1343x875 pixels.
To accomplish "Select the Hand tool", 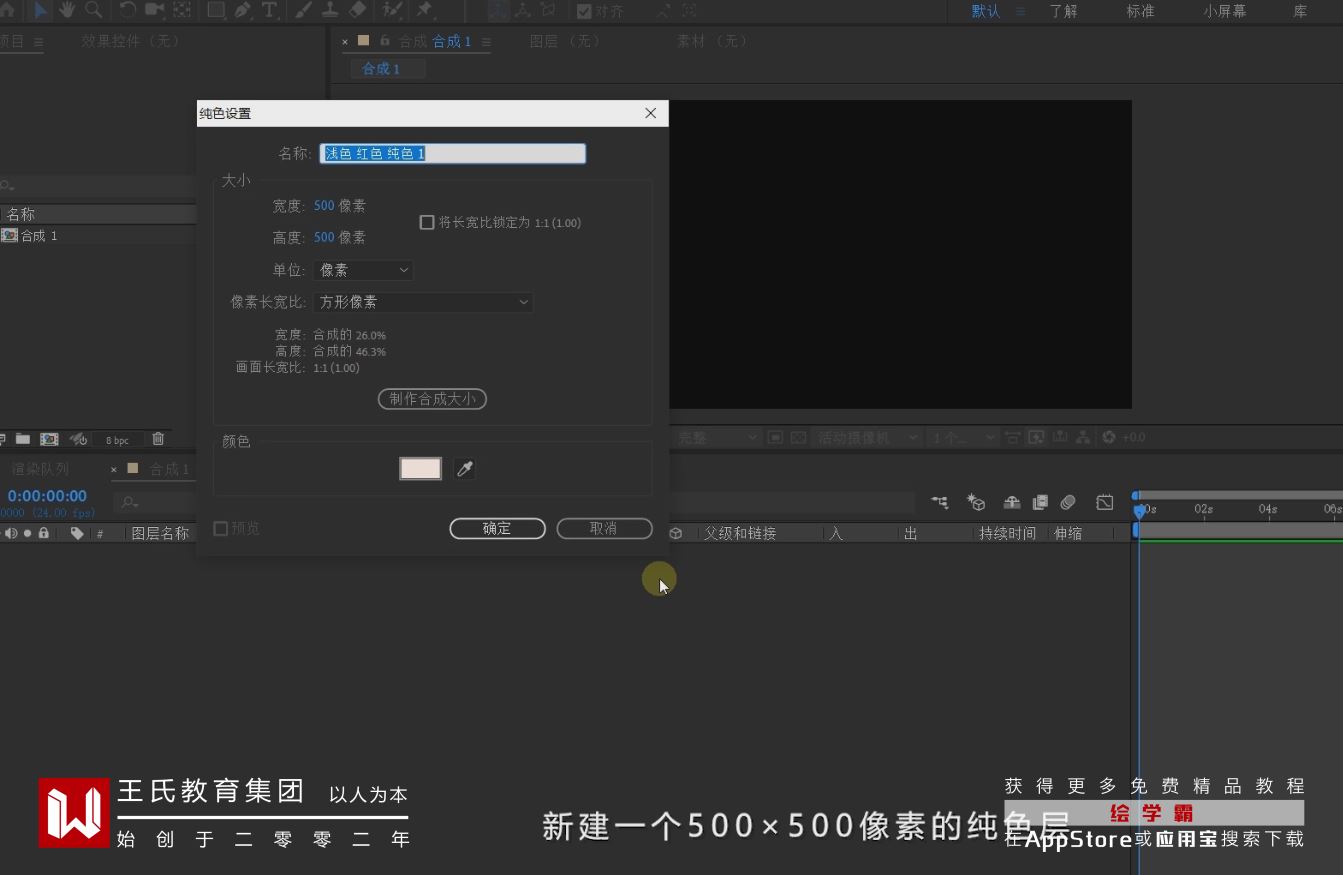I will pyautogui.click(x=67, y=10).
